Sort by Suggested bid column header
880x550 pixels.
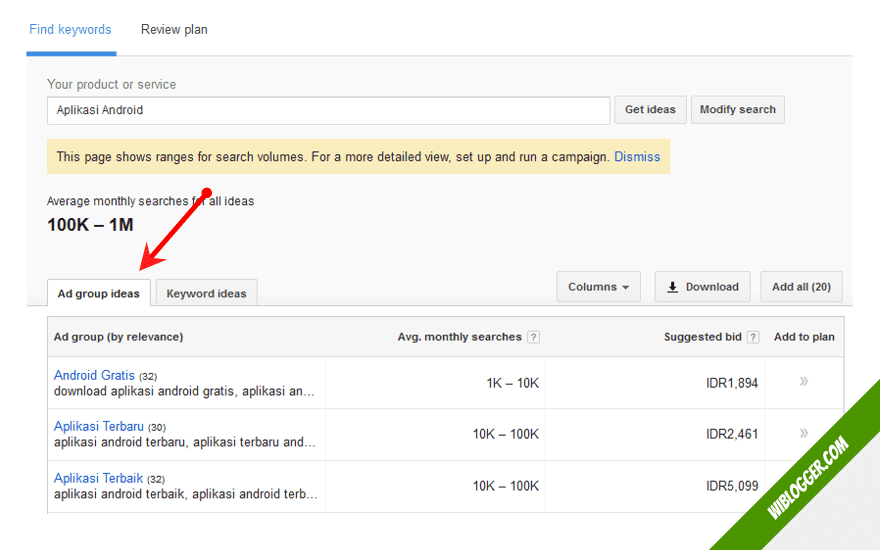coord(703,337)
